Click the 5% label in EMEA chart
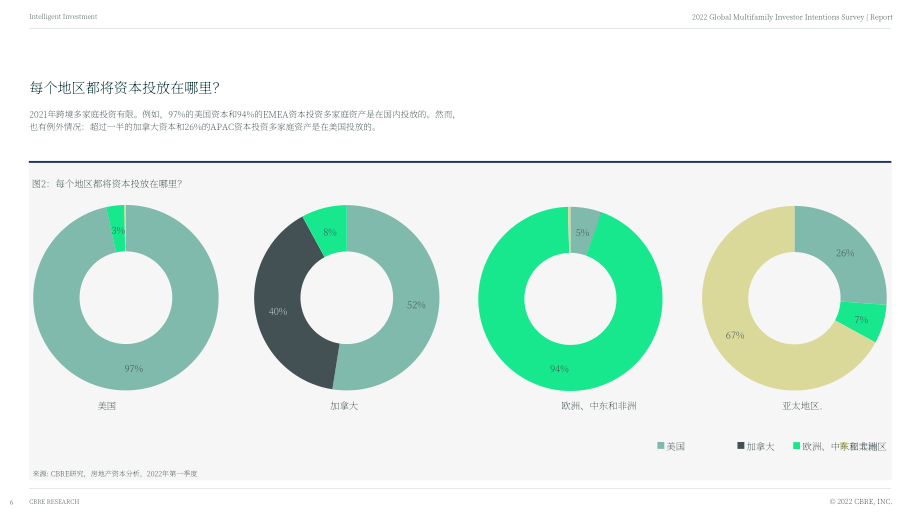920x518 pixels. (x=582, y=232)
